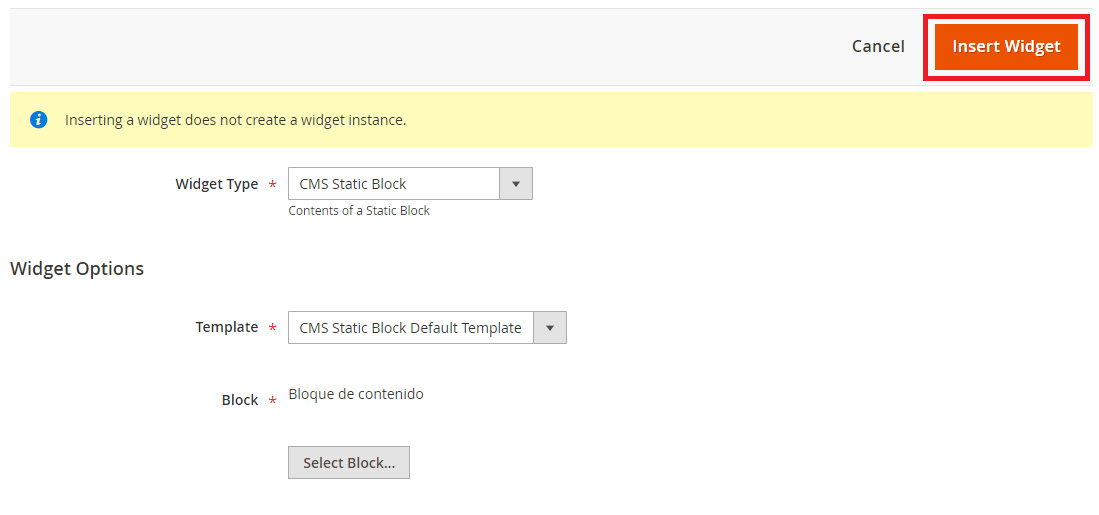
Task: Expand the Template dropdown arrow
Action: [550, 328]
